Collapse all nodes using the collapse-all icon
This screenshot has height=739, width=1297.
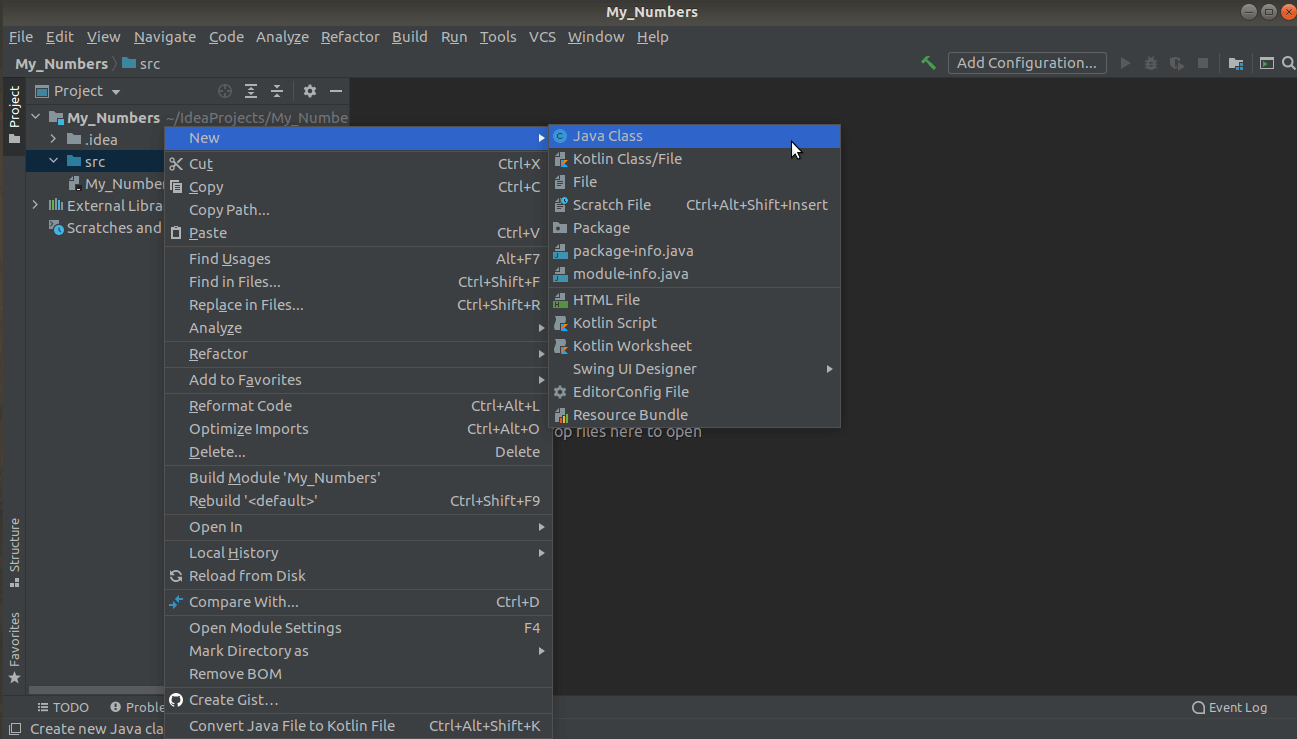[277, 90]
